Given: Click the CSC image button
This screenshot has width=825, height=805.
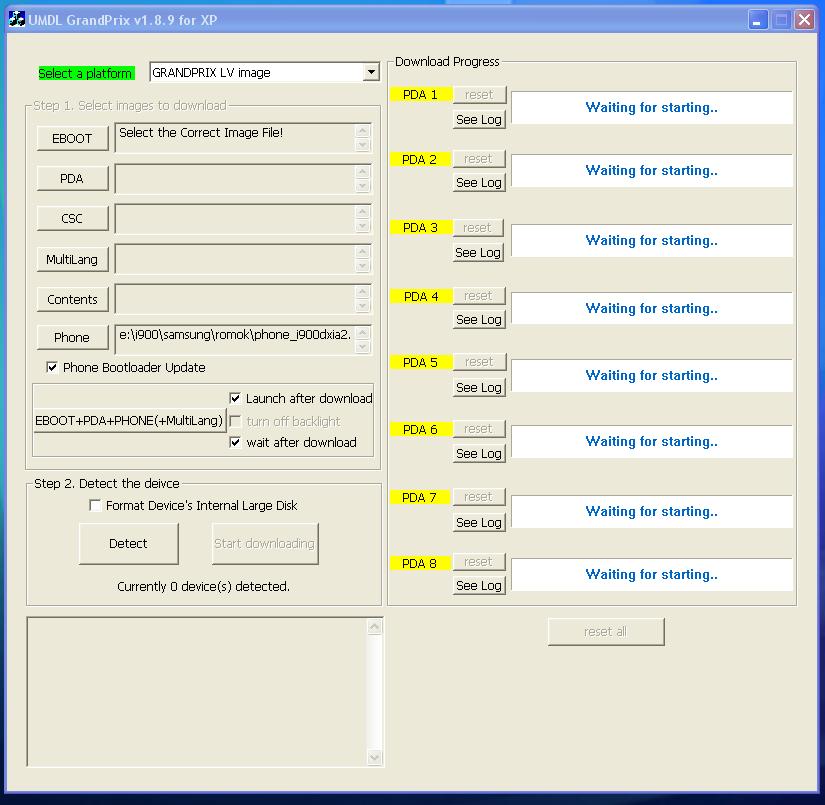Looking at the screenshot, I should (72, 218).
